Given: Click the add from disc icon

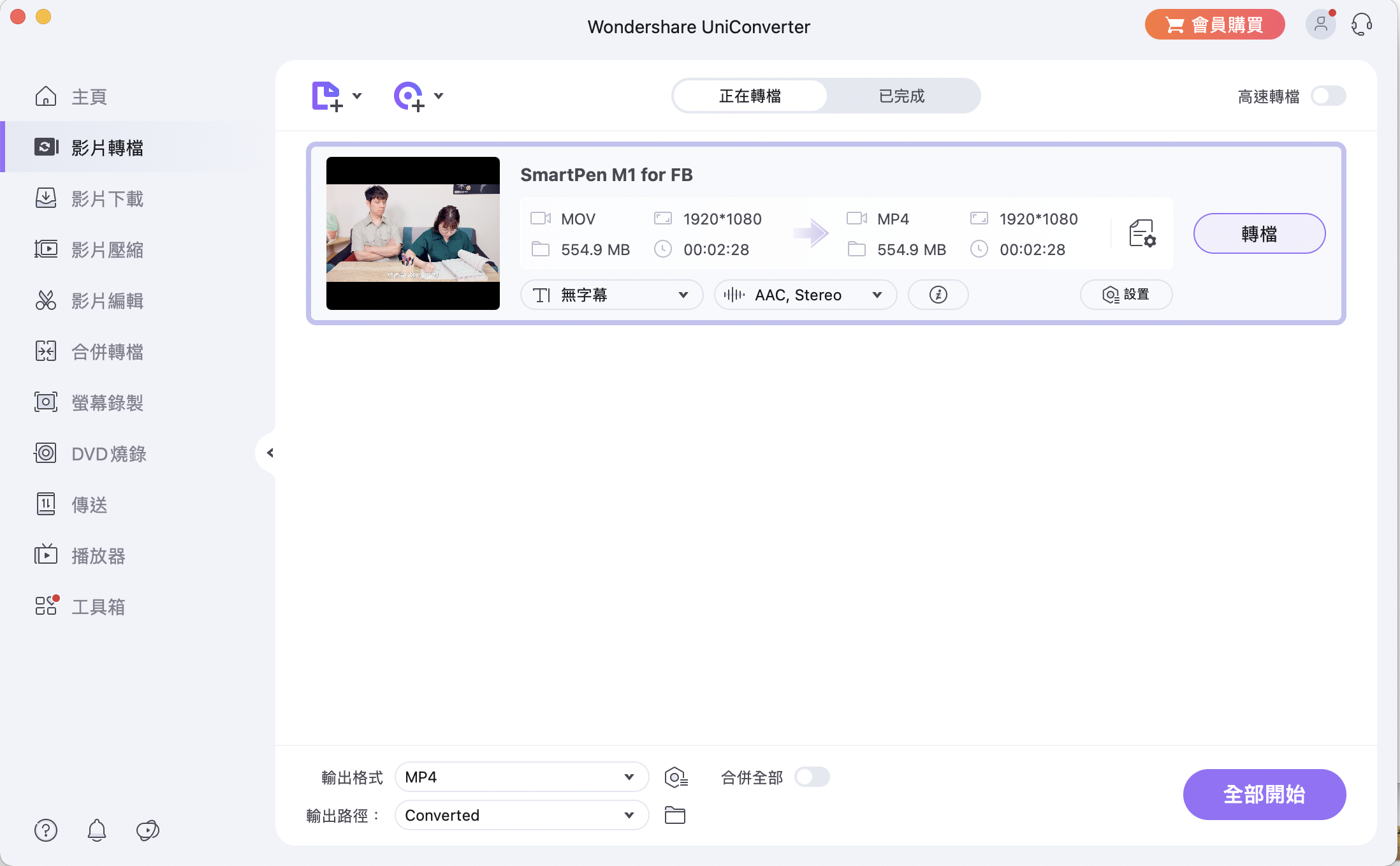Looking at the screenshot, I should 409,96.
